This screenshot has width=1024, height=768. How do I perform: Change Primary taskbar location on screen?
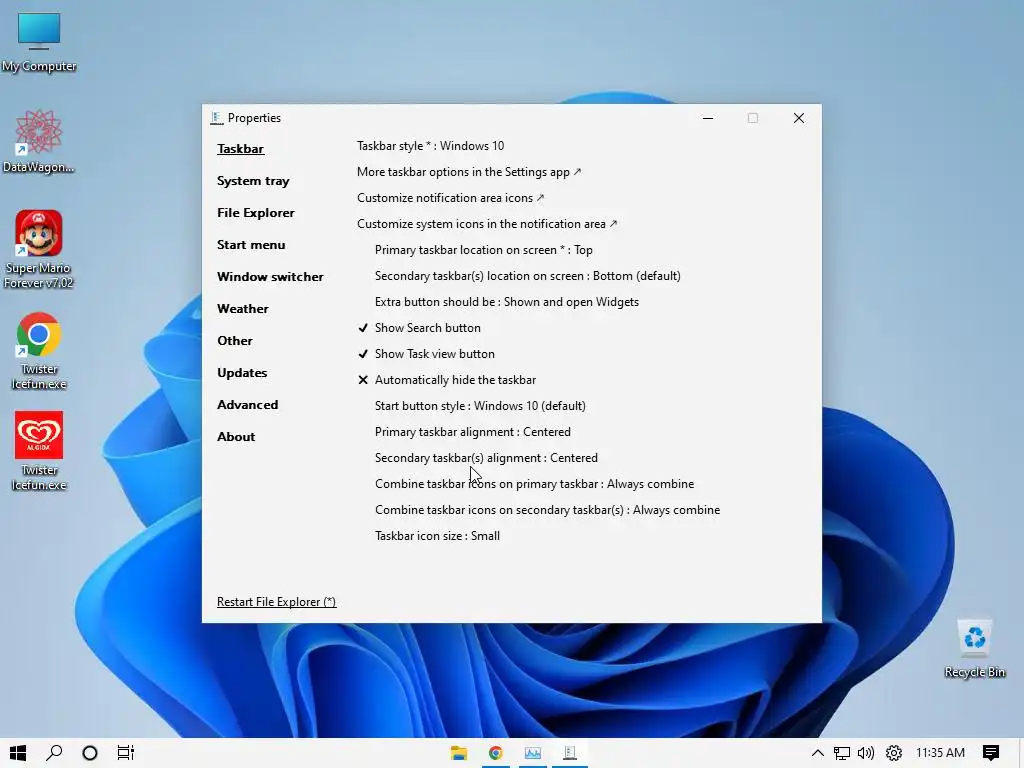(484, 250)
